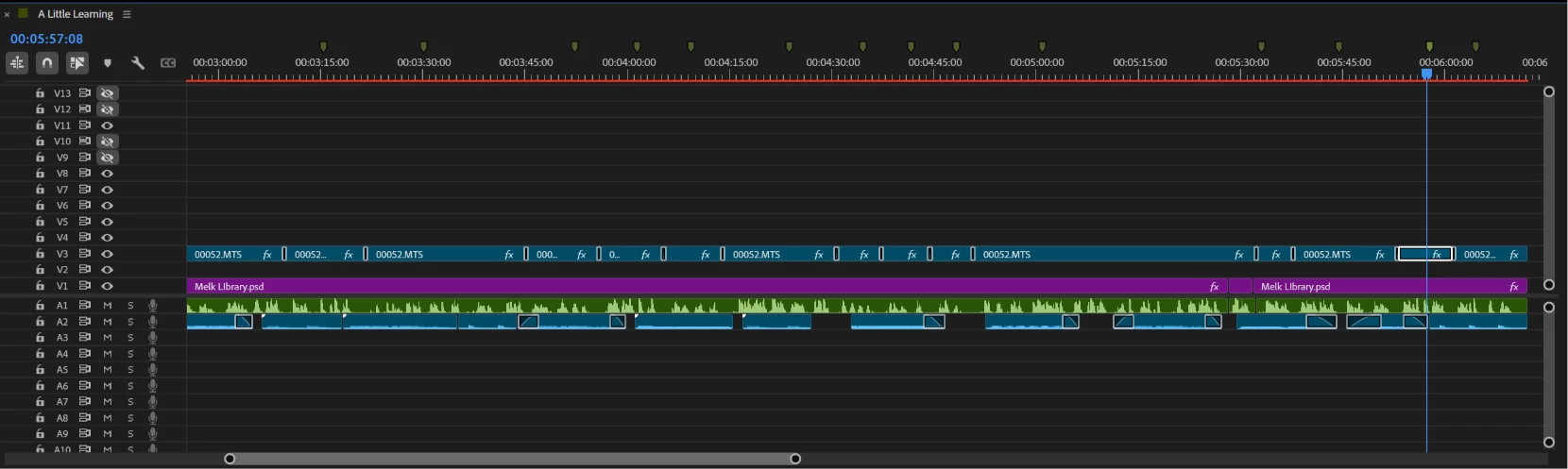Target video track V7 label

62,190
